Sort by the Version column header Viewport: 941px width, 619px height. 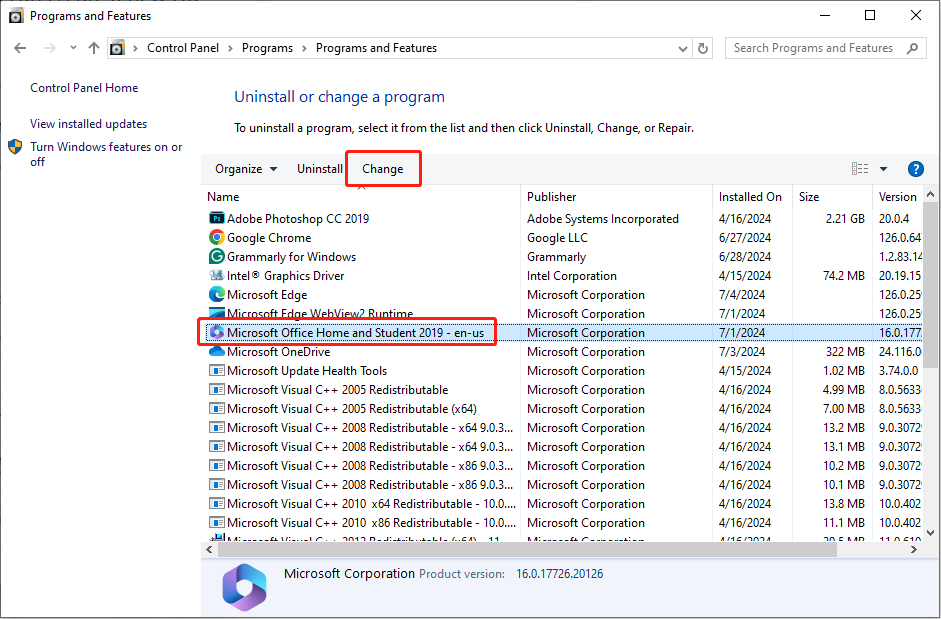897,197
